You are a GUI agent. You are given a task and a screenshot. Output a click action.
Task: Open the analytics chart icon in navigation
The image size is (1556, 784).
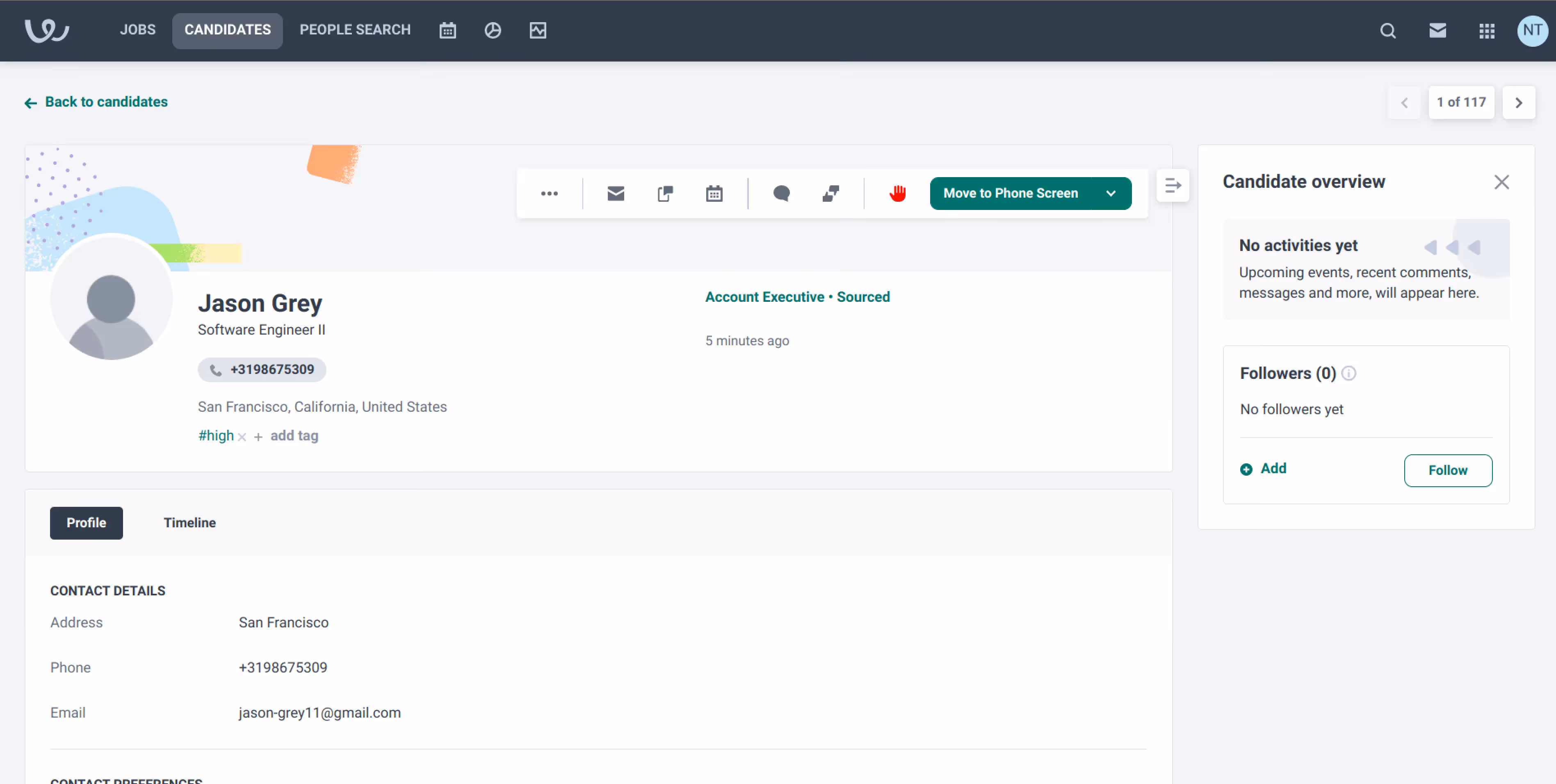coord(538,30)
